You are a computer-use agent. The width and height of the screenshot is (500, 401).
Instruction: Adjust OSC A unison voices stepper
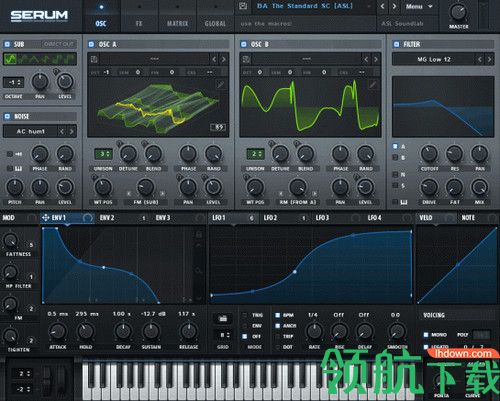click(103, 154)
